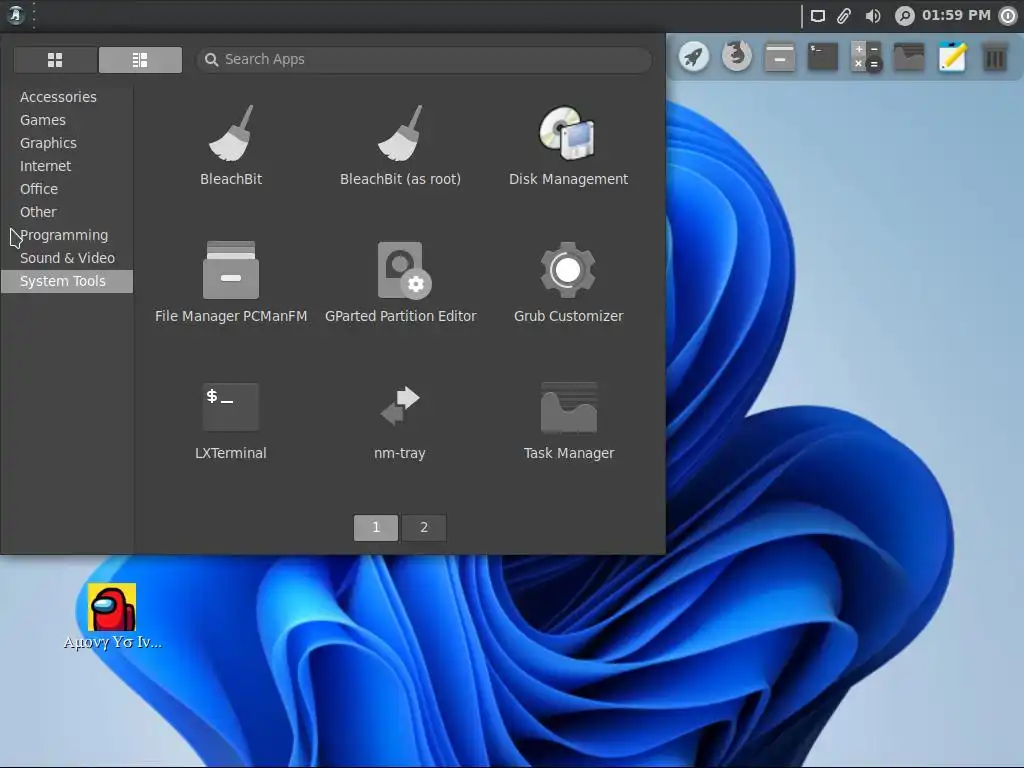Image resolution: width=1024 pixels, height=768 pixels.
Task: Select the Games category
Action: pyautogui.click(x=67, y=120)
